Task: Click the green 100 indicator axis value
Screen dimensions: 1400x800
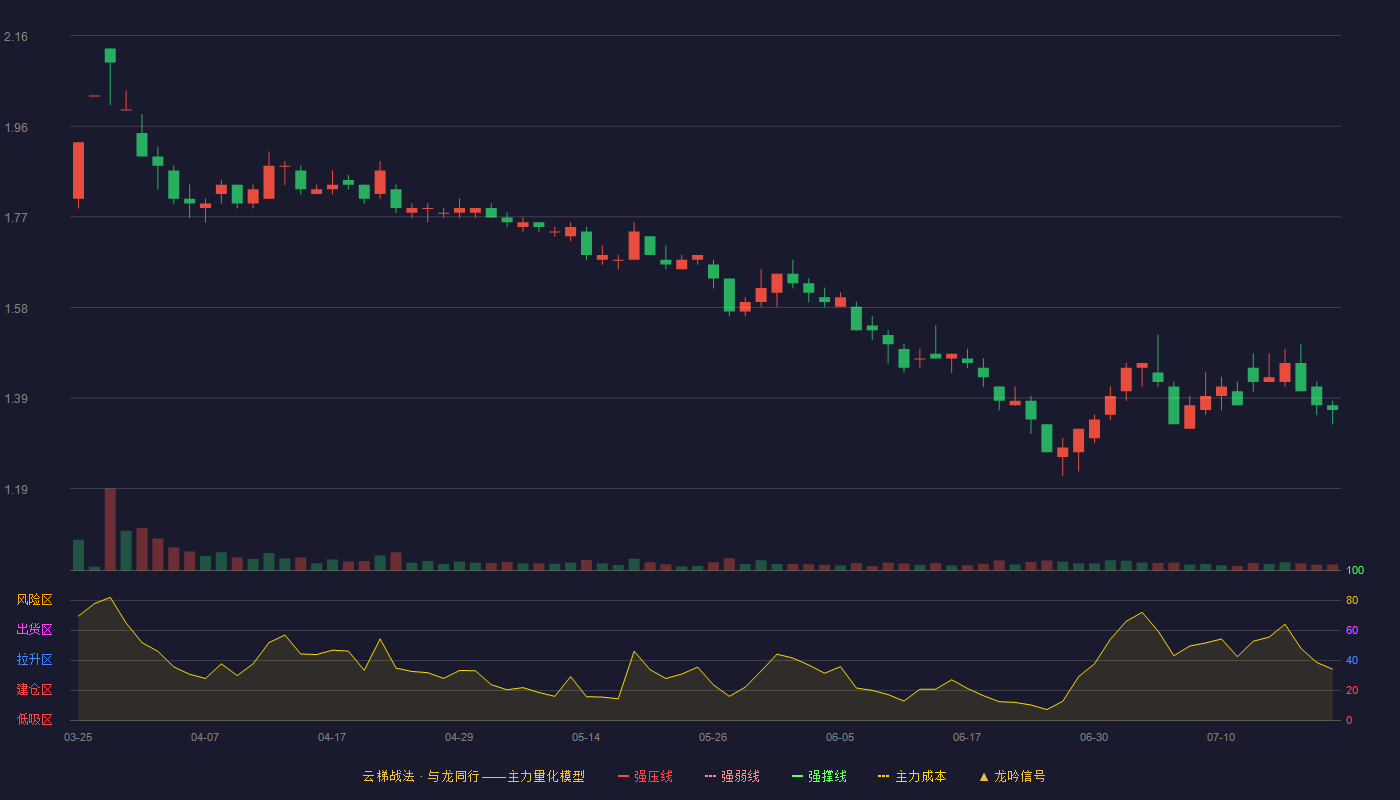Action: click(x=1355, y=570)
